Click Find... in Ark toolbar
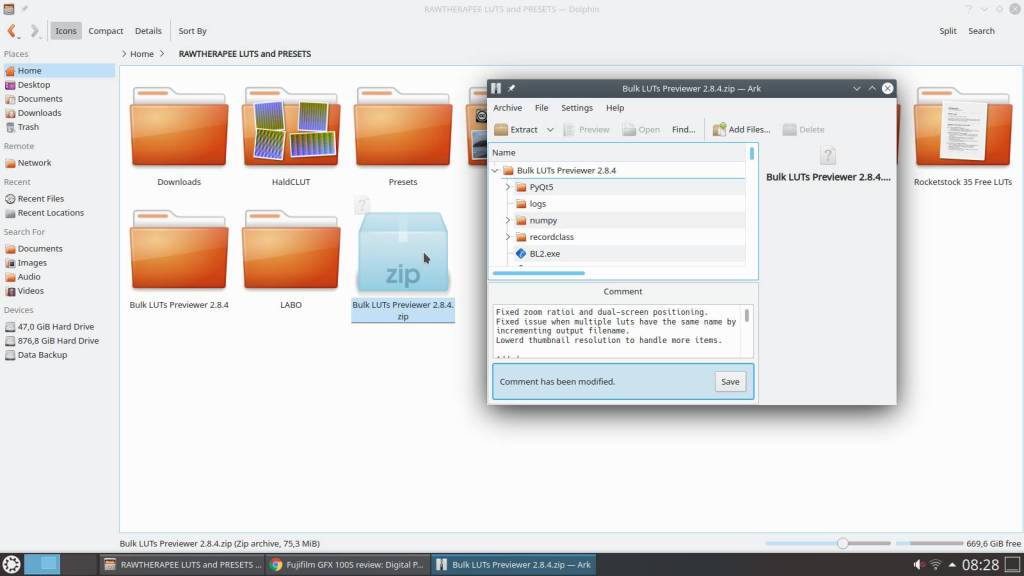 coord(683,129)
